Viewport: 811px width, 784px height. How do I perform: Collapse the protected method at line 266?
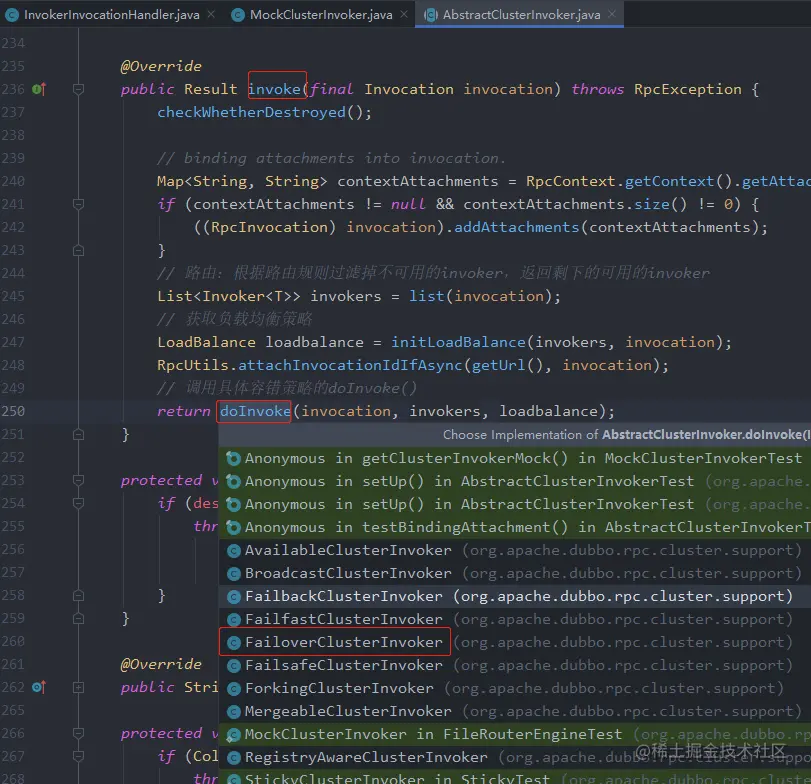coord(79,733)
